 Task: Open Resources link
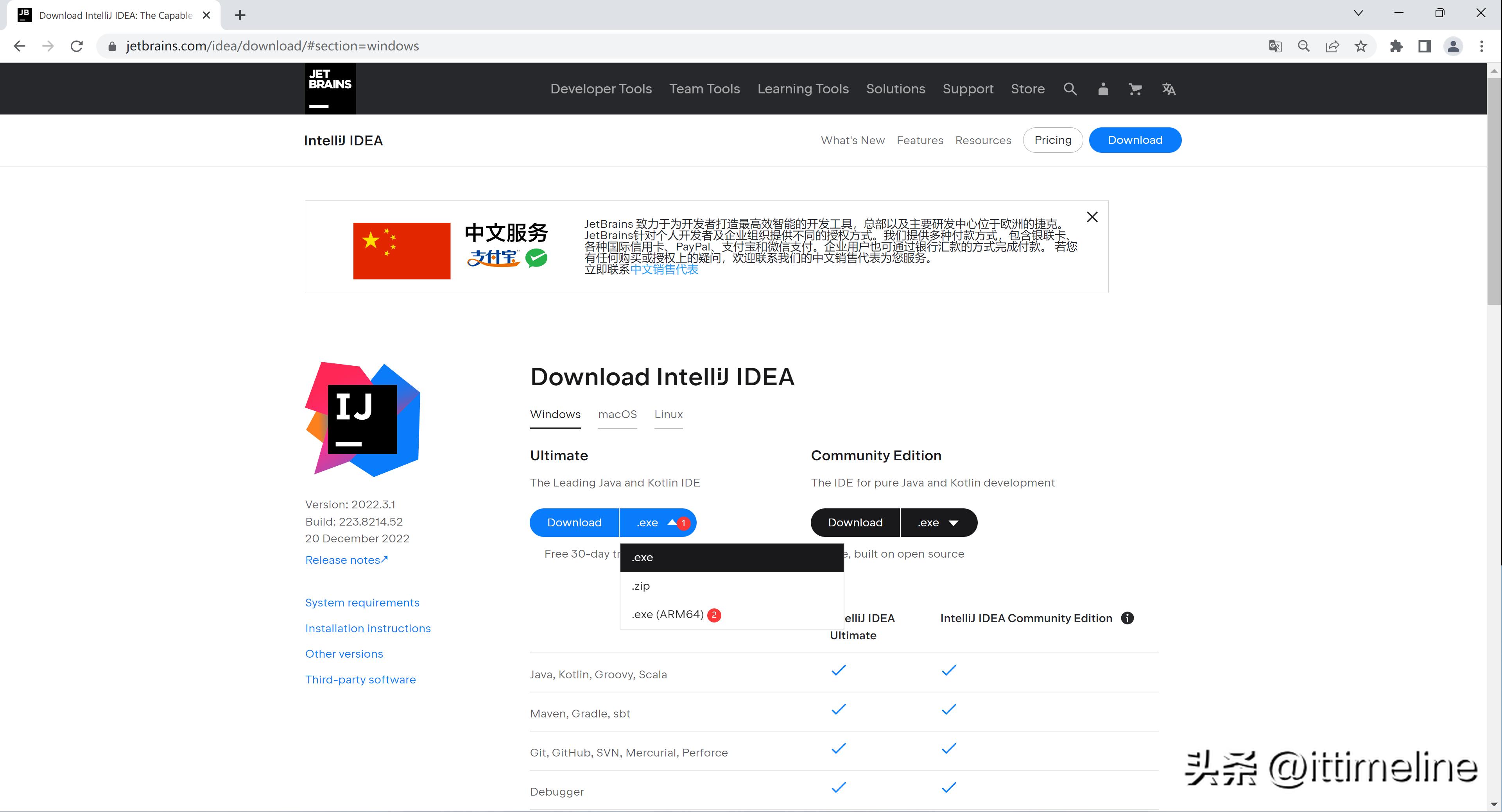pyautogui.click(x=983, y=141)
